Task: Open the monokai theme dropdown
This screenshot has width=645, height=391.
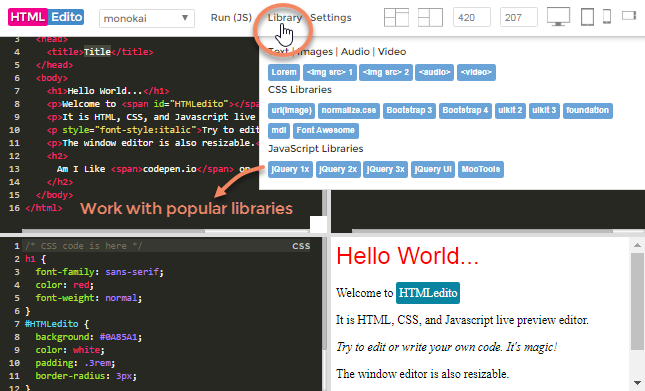Action: 146,19
